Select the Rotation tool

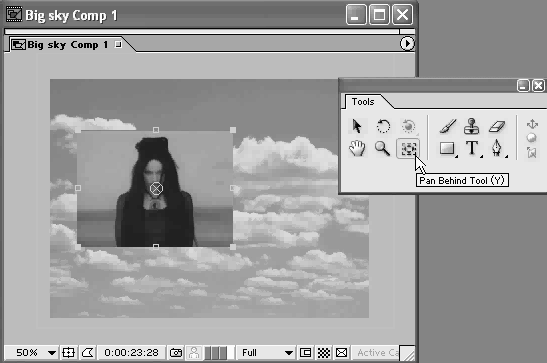click(383, 126)
